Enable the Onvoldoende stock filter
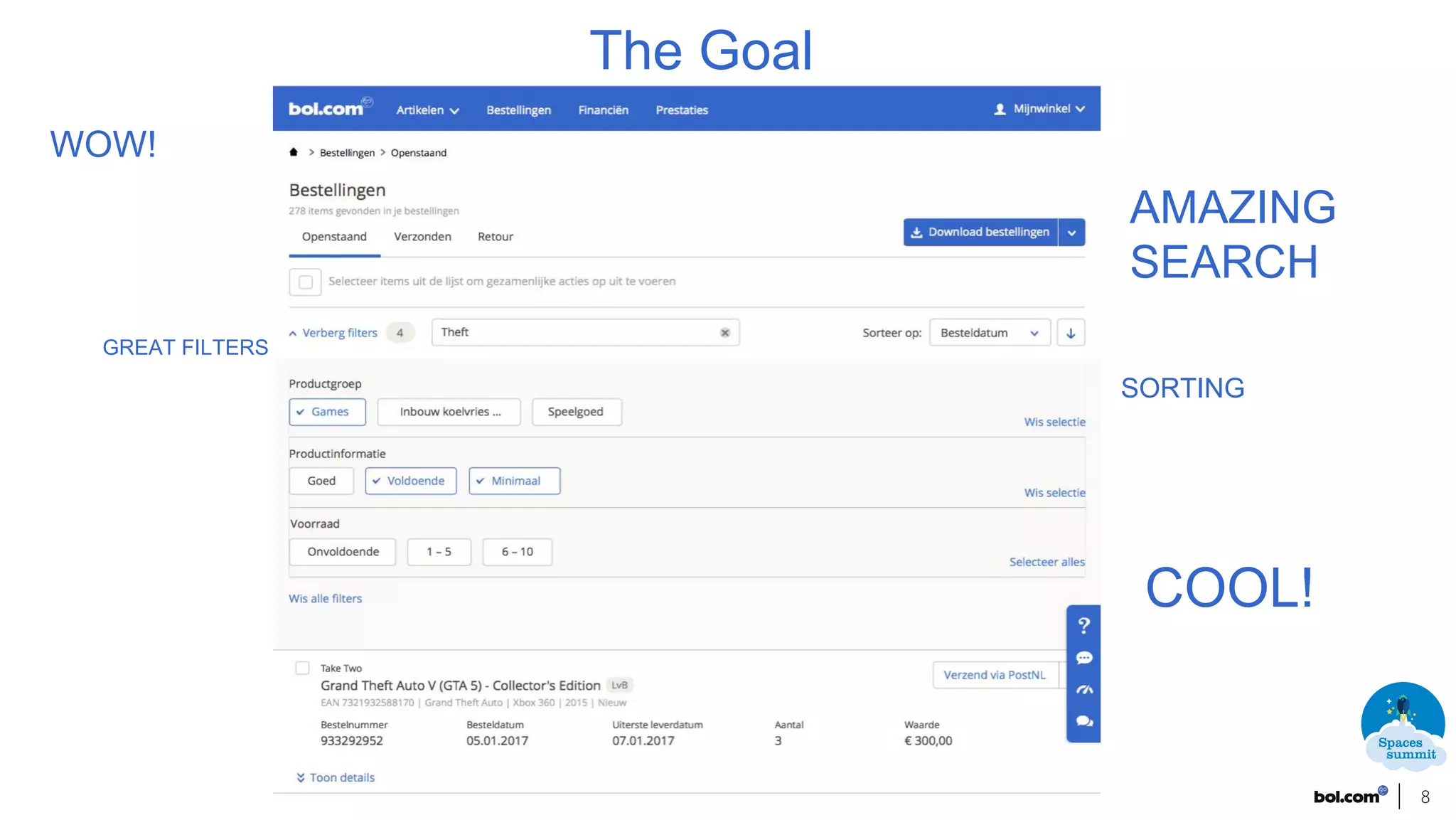The height and width of the screenshot is (820, 1456). click(343, 552)
